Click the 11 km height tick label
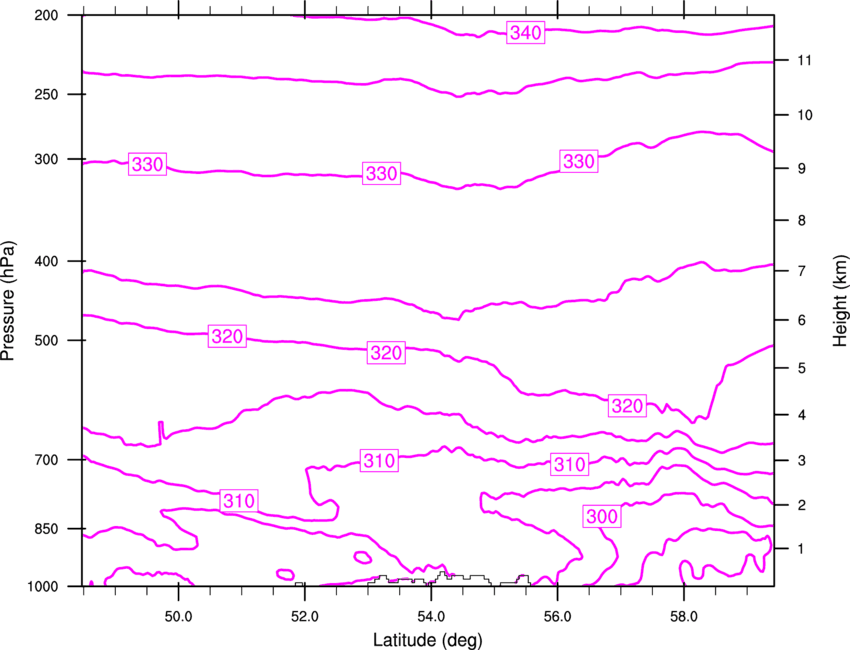The height and width of the screenshot is (650, 850). [x=805, y=60]
